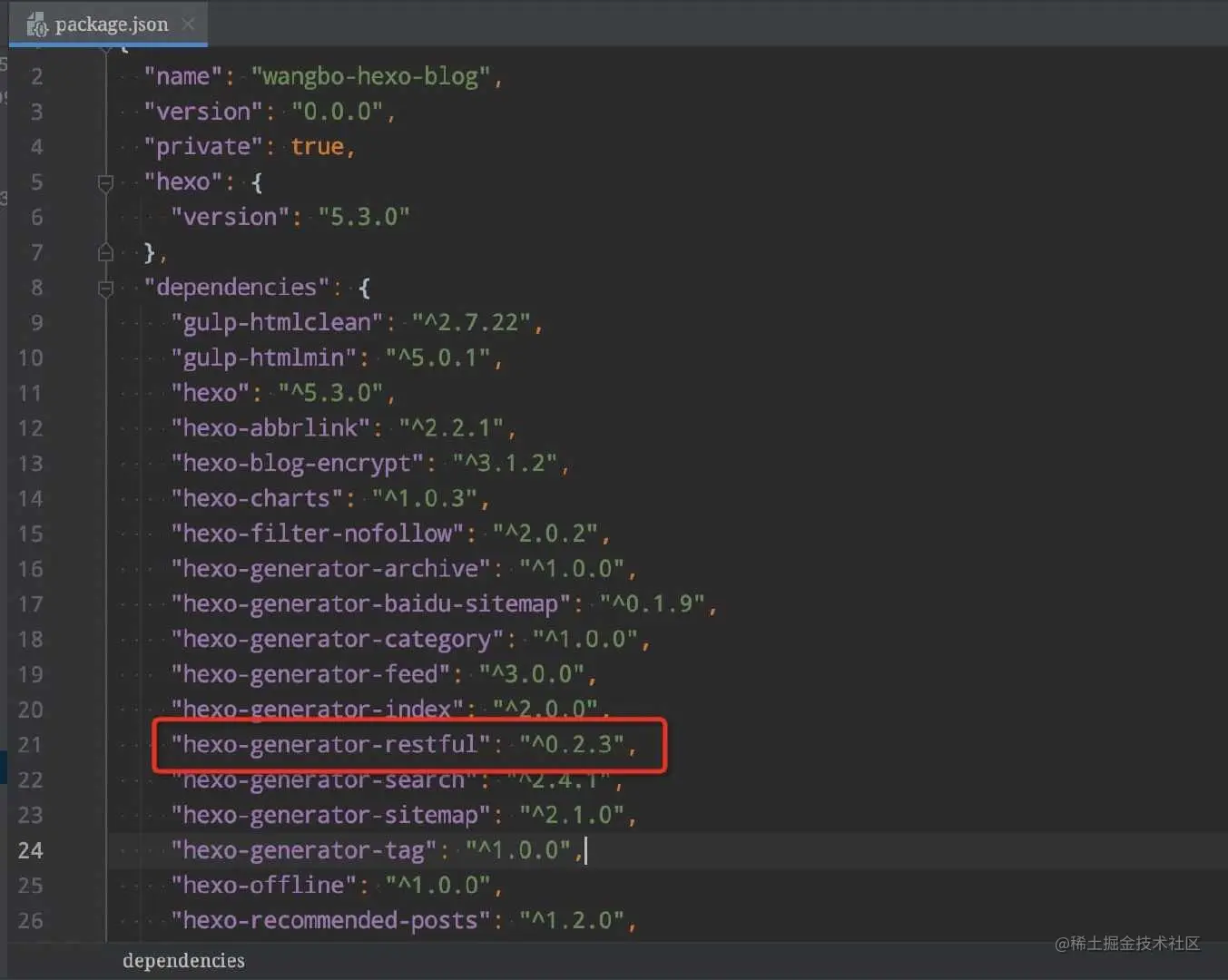Click the "^2.7.22" version string
Viewport: 1228px width, 980px height.
coord(471,322)
